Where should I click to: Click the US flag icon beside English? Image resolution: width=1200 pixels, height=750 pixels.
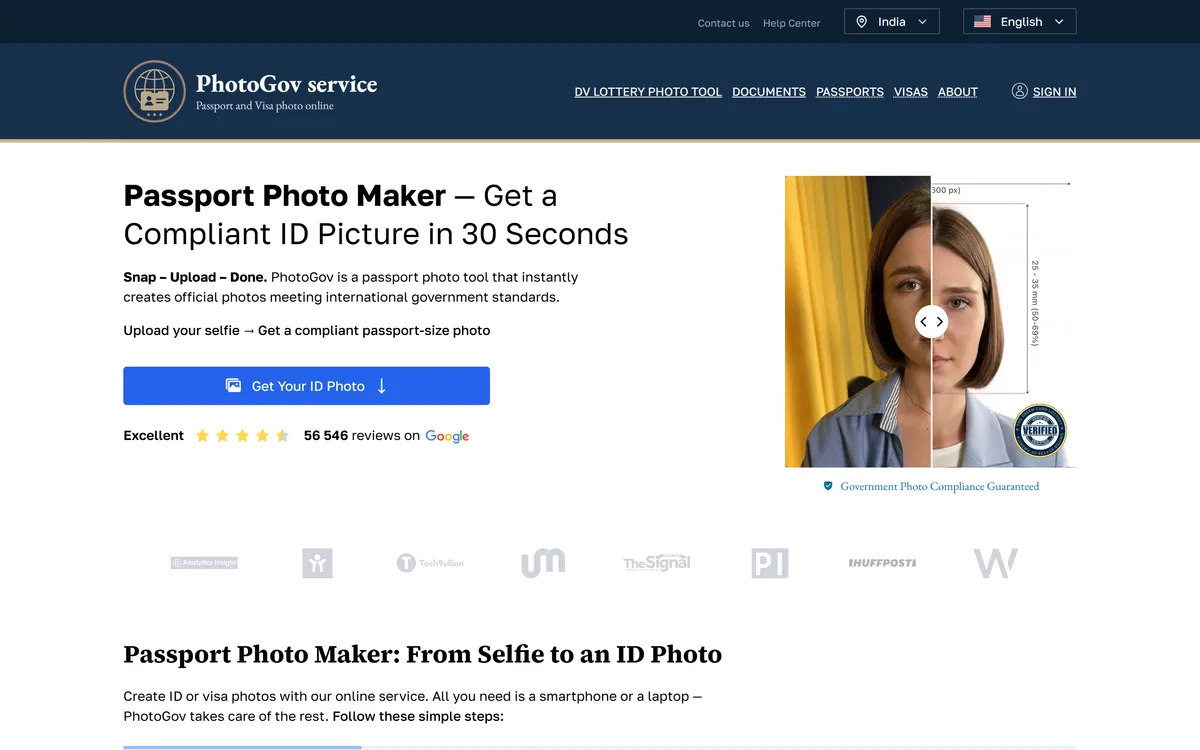point(982,22)
